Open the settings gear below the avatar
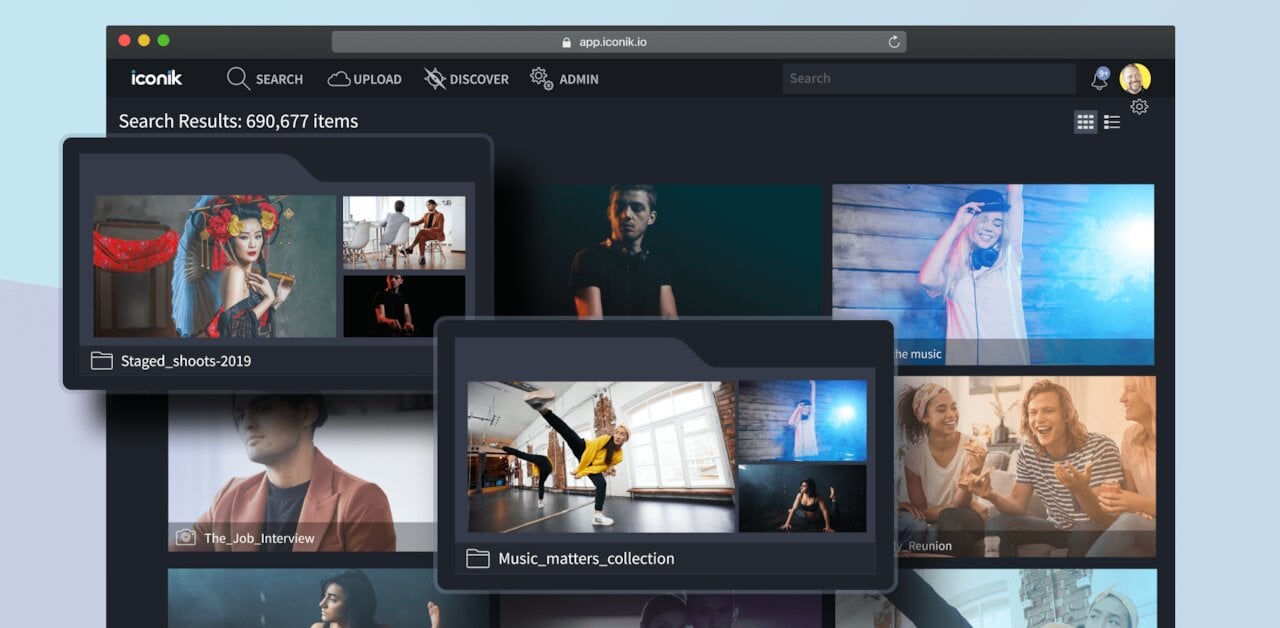This screenshot has width=1280, height=628. (x=1139, y=107)
